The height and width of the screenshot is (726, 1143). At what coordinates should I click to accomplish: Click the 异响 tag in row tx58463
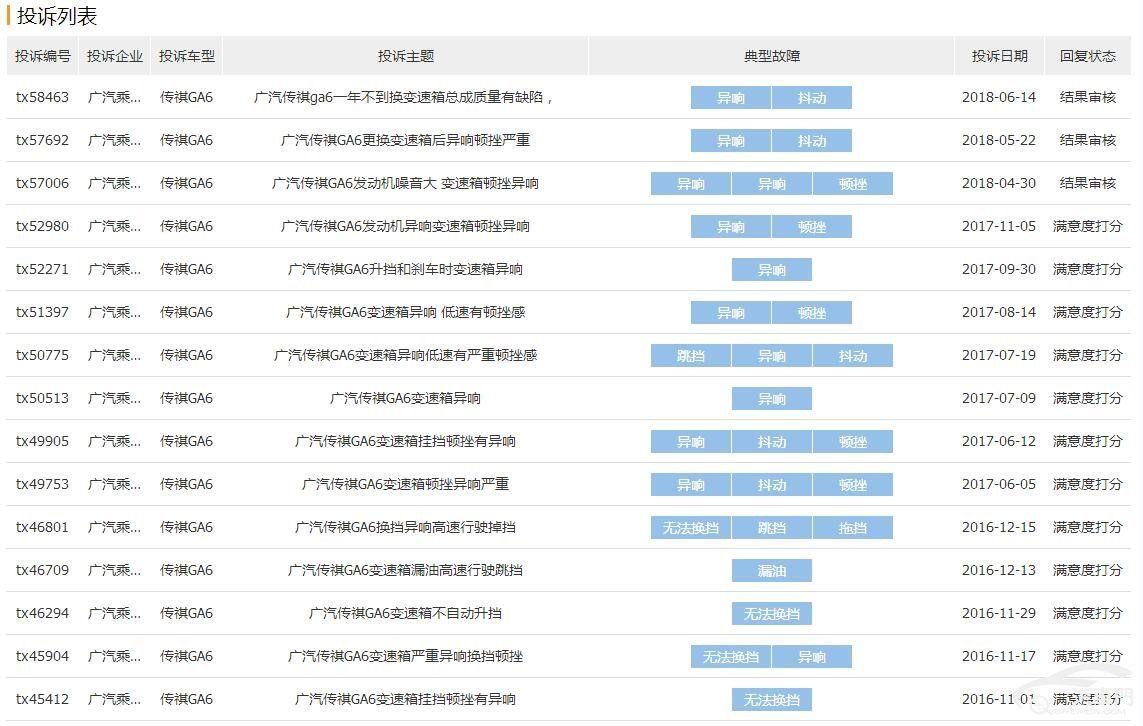(730, 98)
